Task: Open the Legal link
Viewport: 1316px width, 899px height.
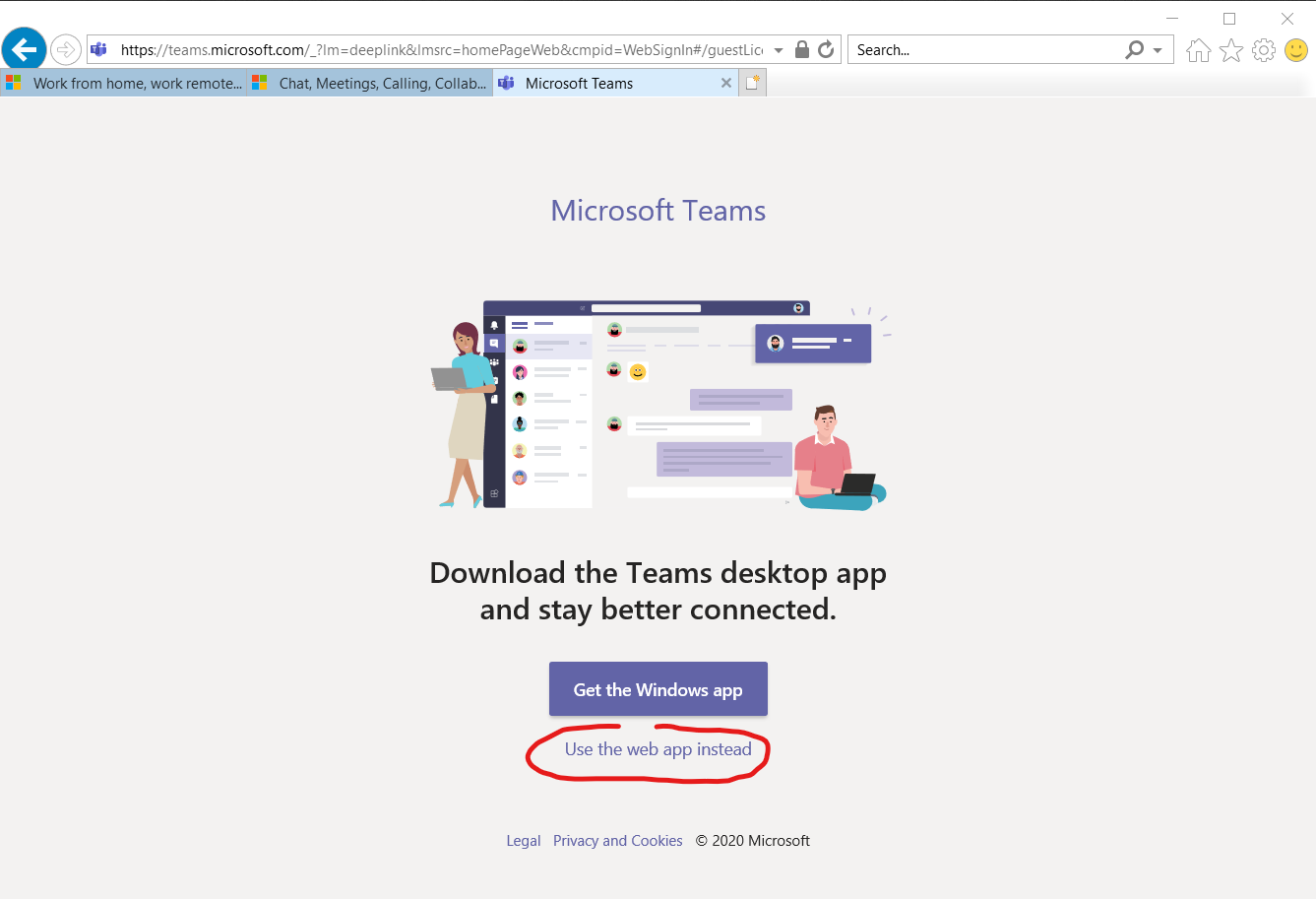Action: pyautogui.click(x=524, y=841)
